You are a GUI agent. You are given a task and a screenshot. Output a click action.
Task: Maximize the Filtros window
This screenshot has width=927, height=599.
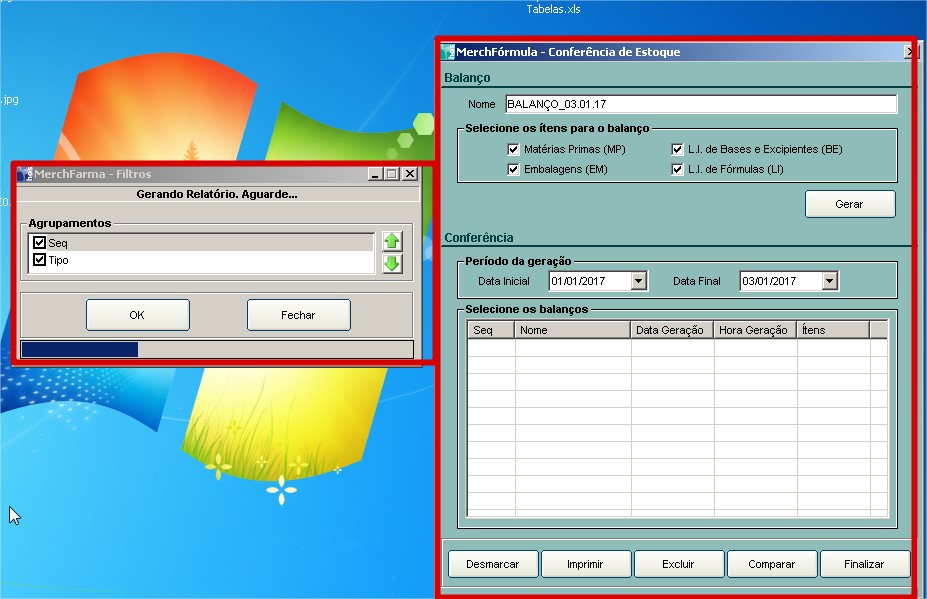click(x=391, y=174)
